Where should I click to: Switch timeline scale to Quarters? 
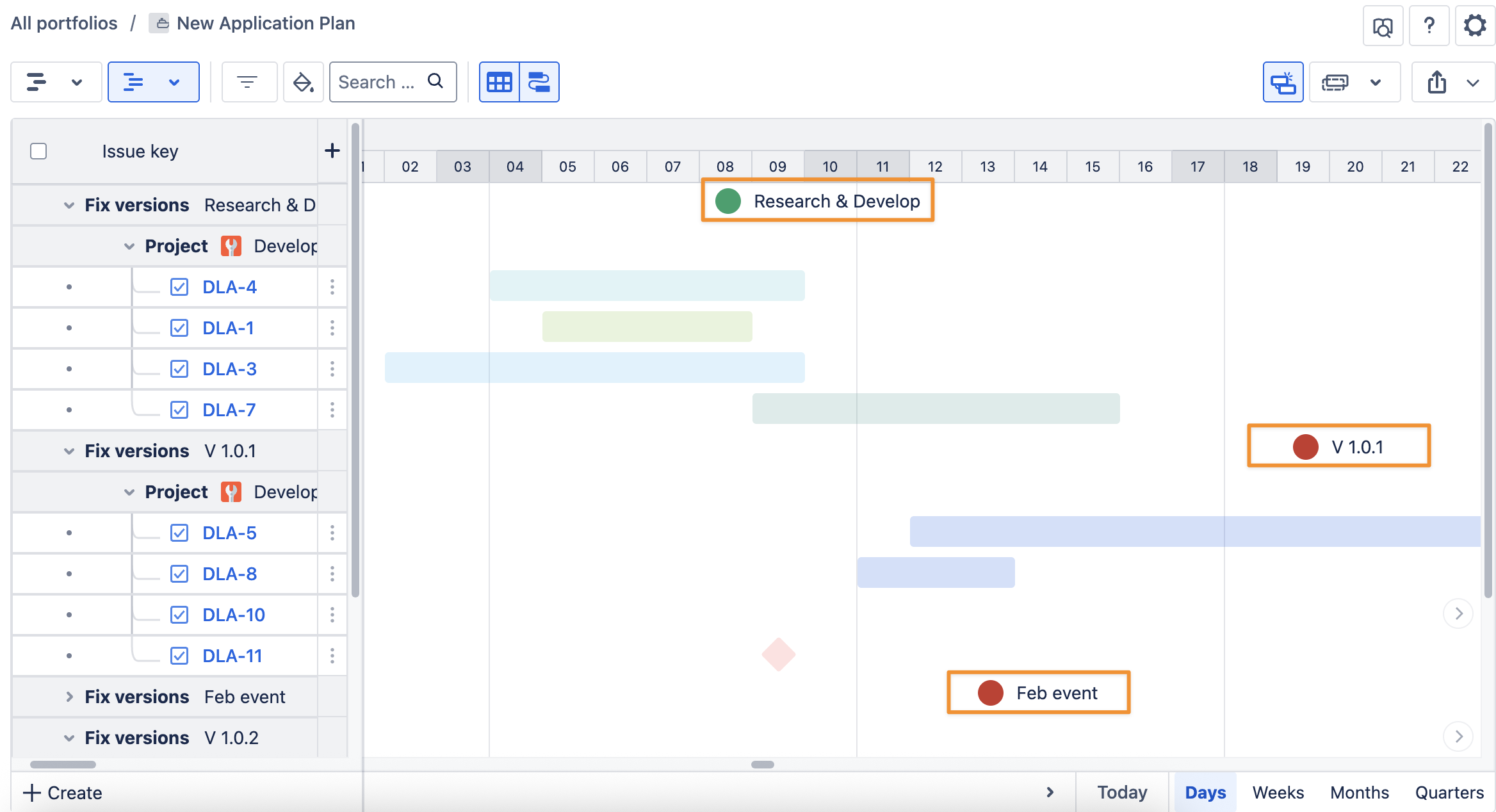[1449, 793]
